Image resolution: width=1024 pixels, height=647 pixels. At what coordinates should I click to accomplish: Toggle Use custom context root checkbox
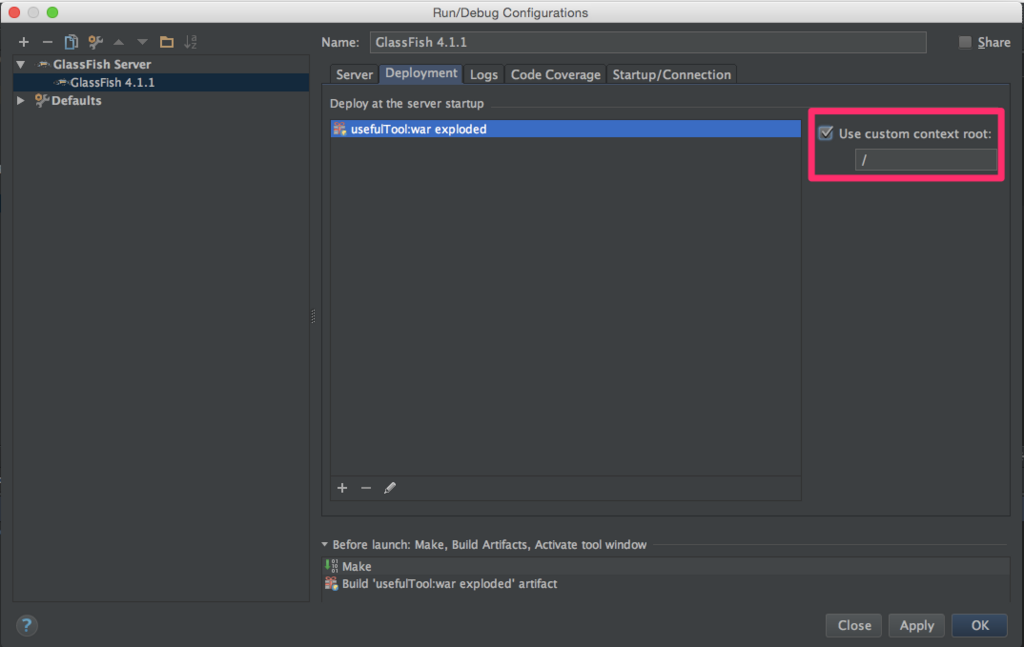825,133
